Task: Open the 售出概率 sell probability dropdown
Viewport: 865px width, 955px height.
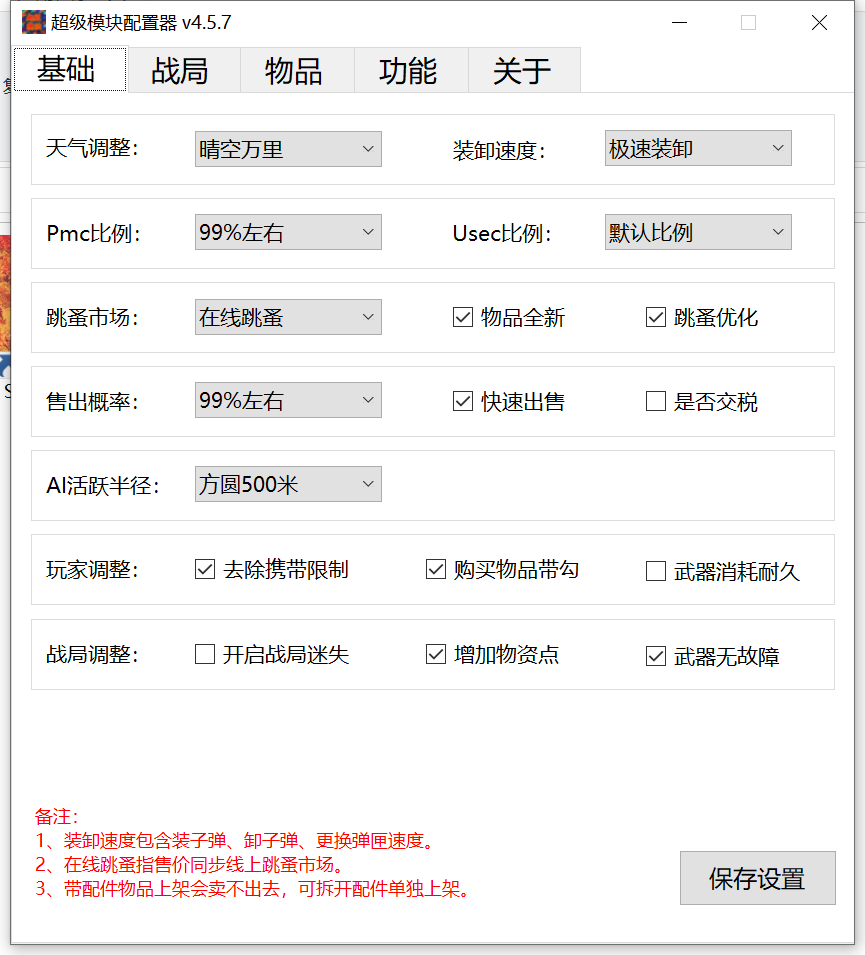Action: pyautogui.click(x=287, y=400)
